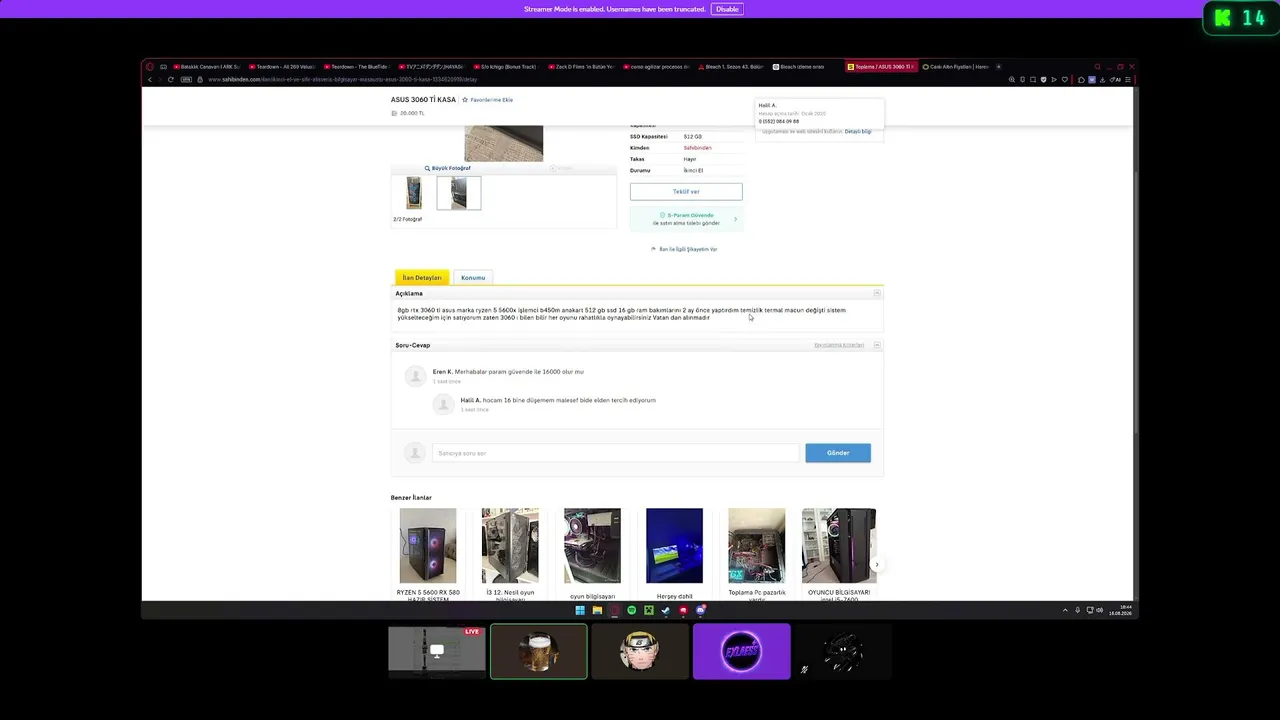Switch to the Konumu tab
This screenshot has height=720, width=1280.
pos(473,278)
